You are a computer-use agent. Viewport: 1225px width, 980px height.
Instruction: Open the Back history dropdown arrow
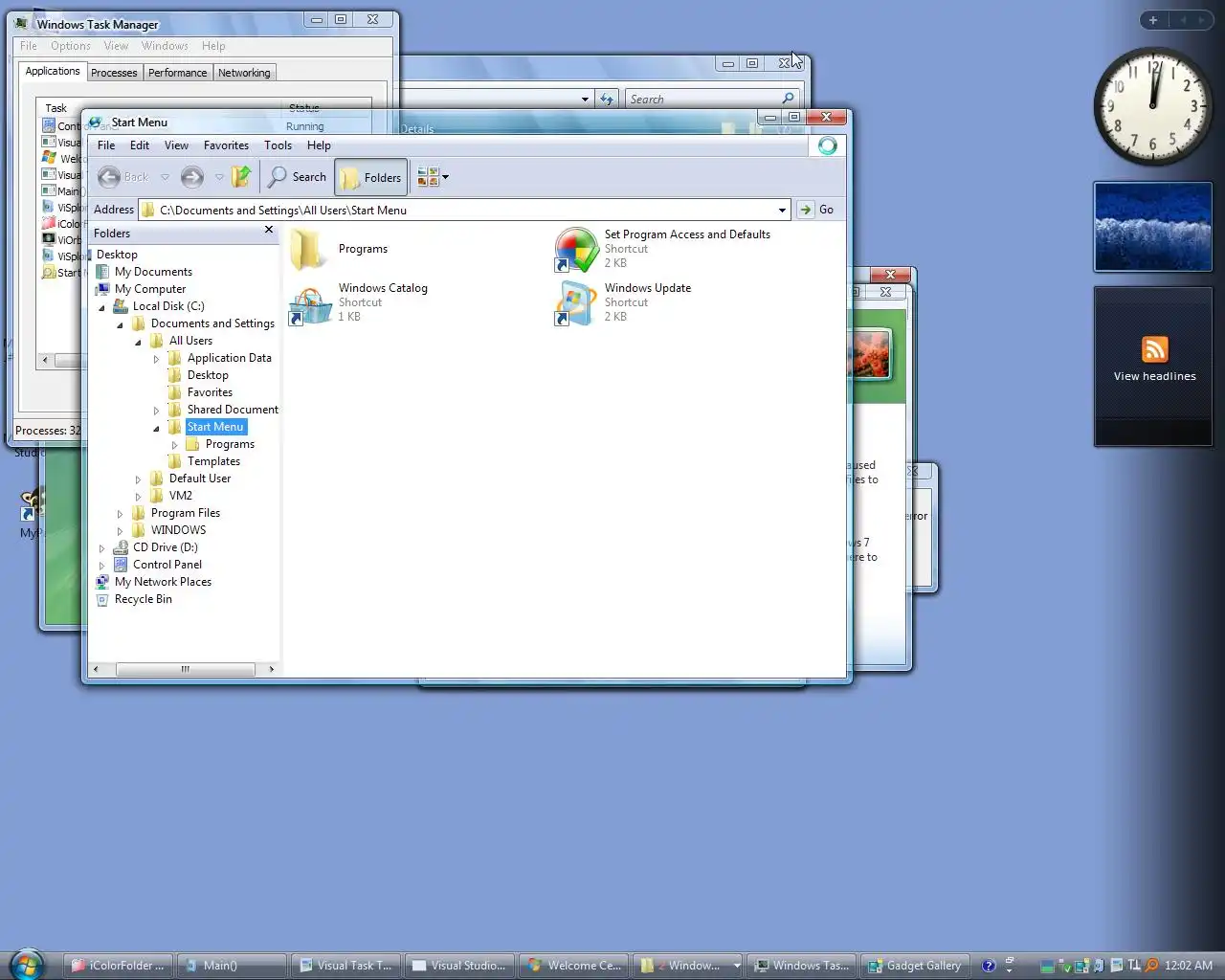pyautogui.click(x=165, y=177)
